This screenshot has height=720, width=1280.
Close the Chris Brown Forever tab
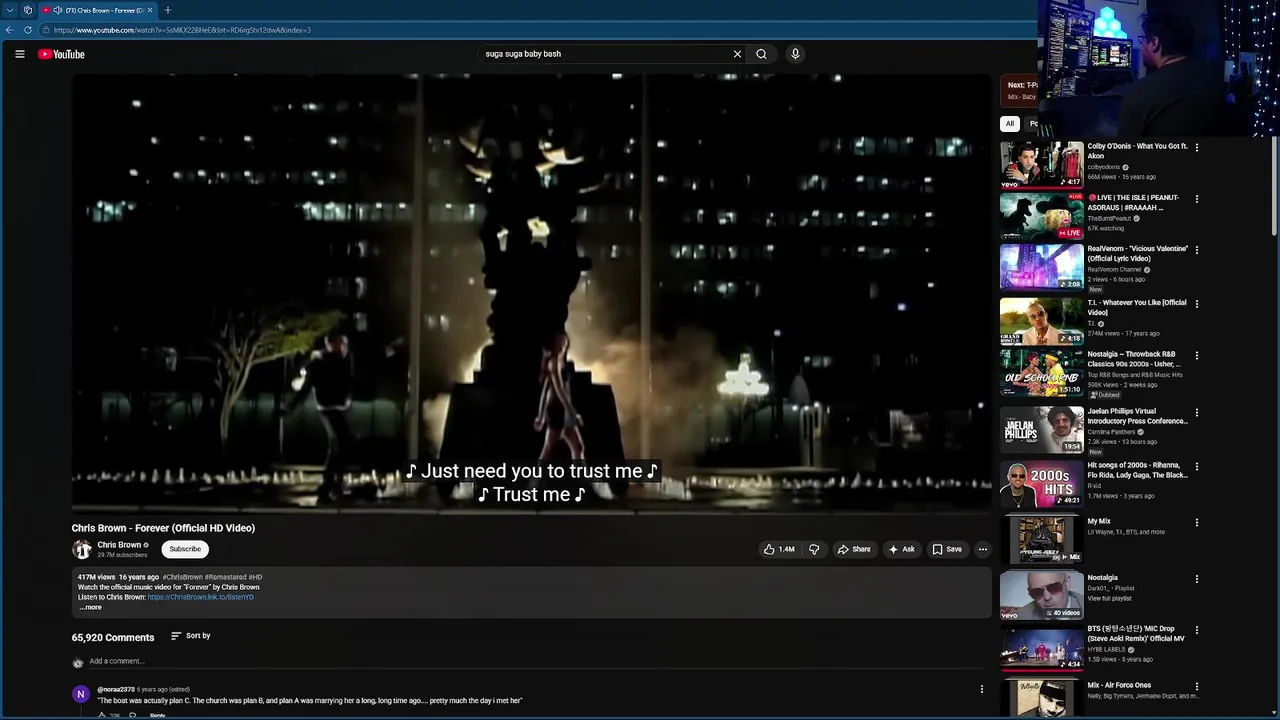point(150,10)
